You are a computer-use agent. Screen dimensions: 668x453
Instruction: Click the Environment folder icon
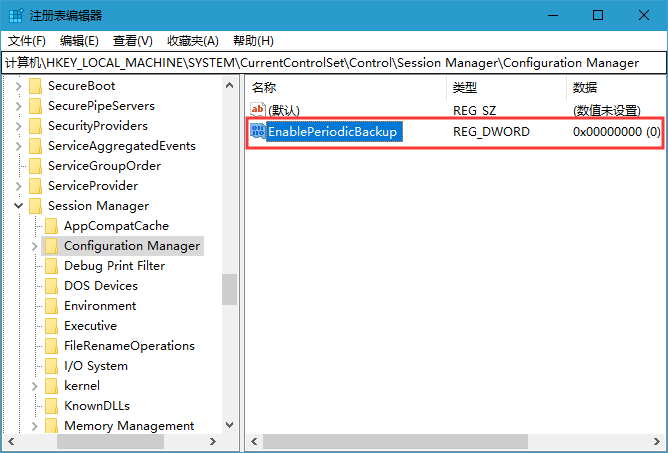(x=52, y=306)
